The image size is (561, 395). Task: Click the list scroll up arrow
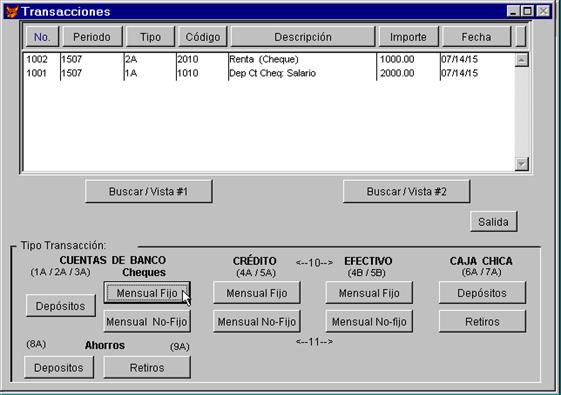point(521,60)
